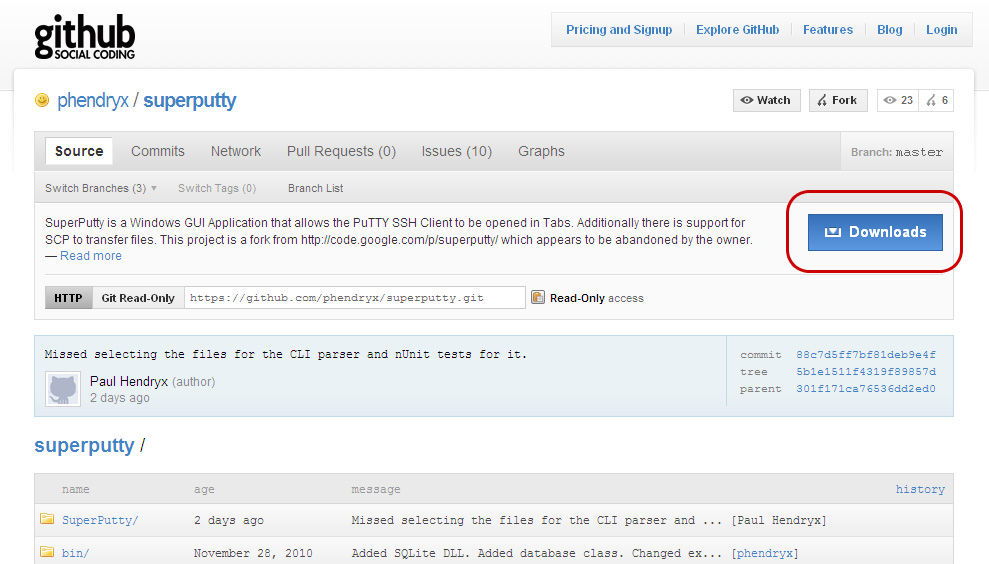The image size is (989, 564).
Task: Click Read more in description
Action: pos(91,256)
